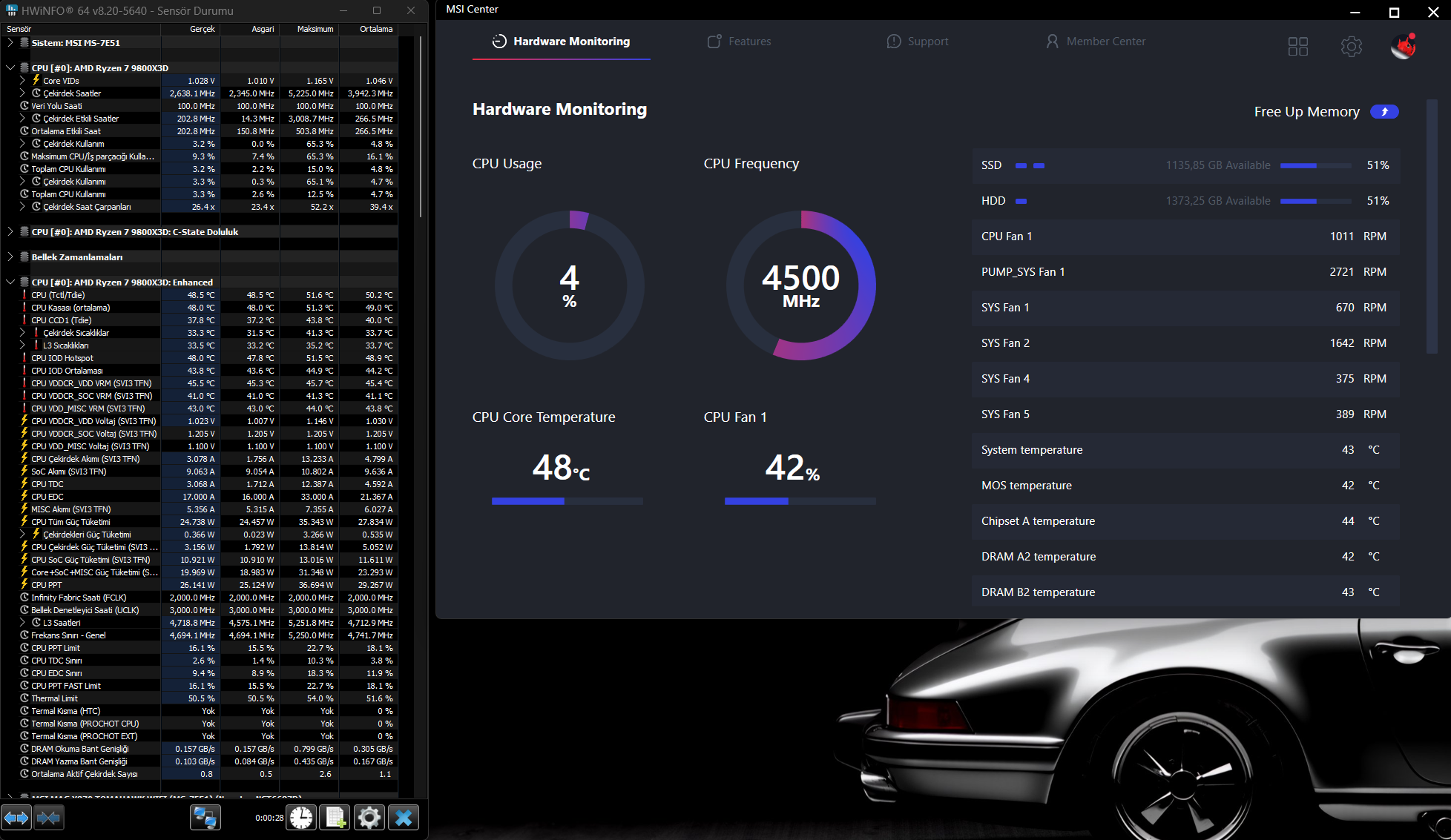Screen dimensions: 1451x840
Task: Expand the Sistem: MSI MS-7E51 node
Action: point(10,42)
